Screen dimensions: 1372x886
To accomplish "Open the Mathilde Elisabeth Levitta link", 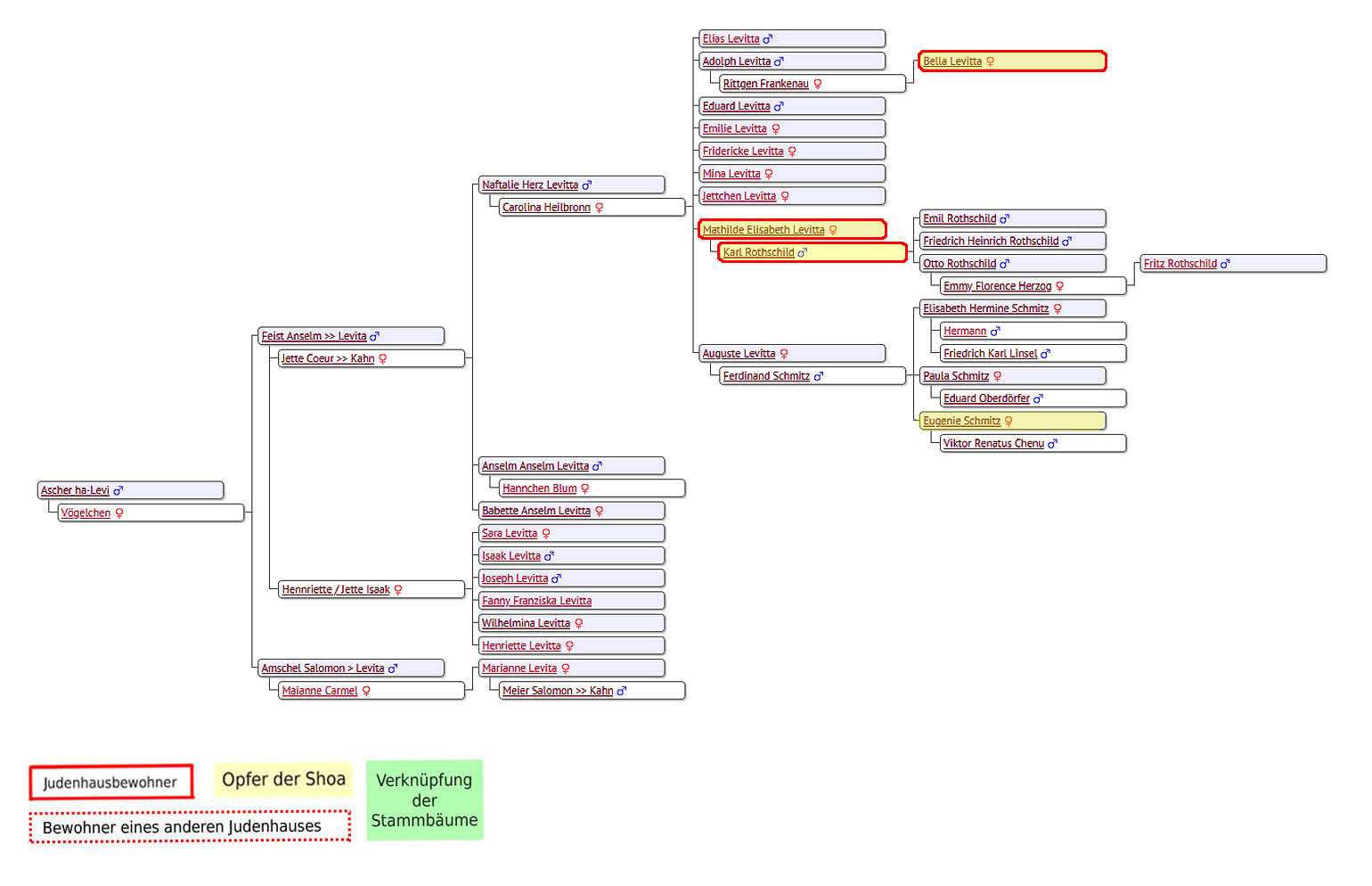I will click(x=763, y=230).
